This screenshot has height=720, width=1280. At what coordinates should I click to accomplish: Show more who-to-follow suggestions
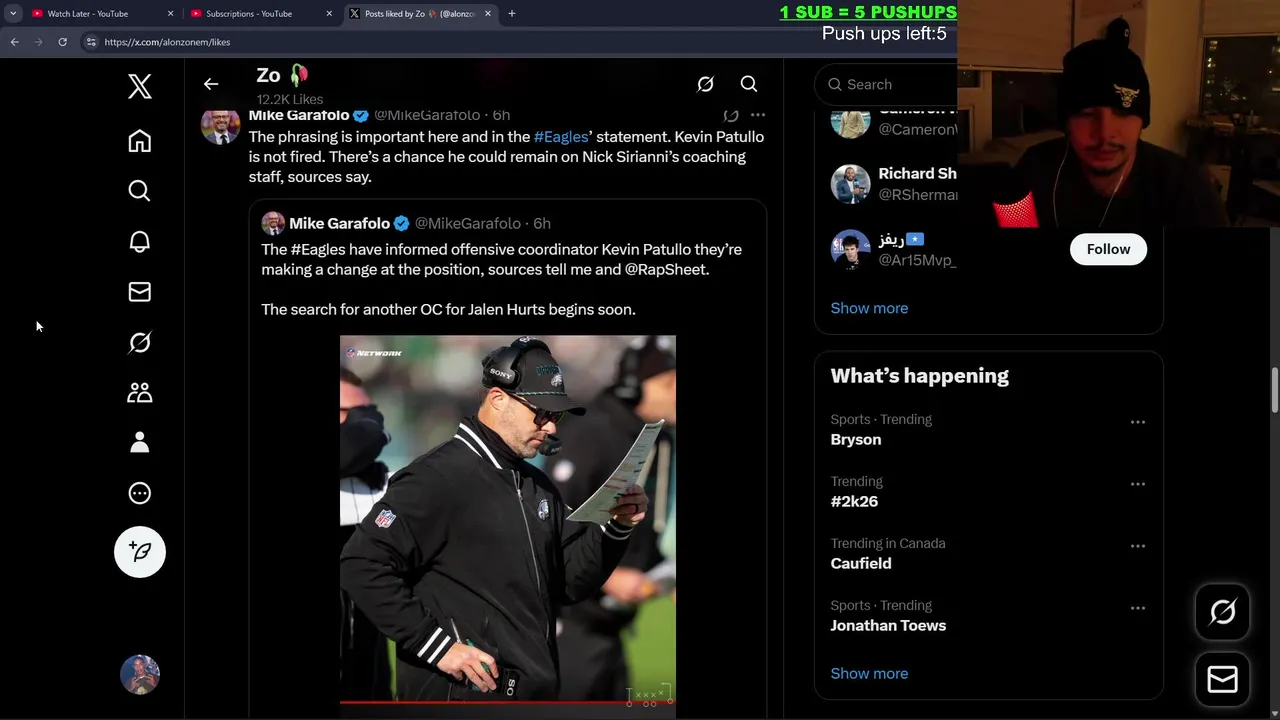pos(869,308)
